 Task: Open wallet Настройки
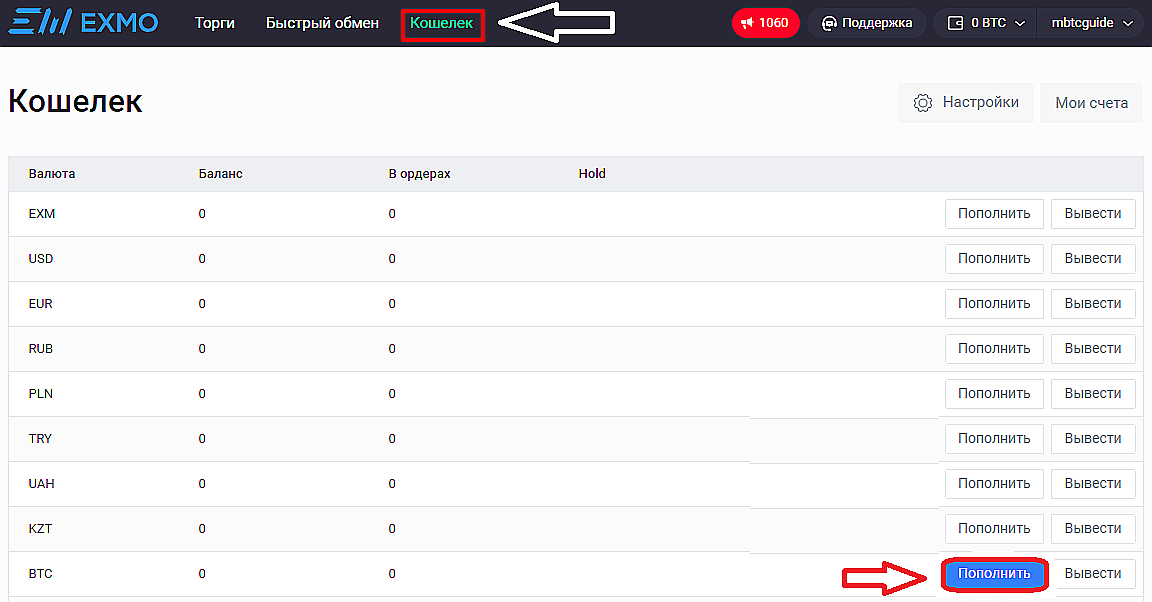pos(965,103)
